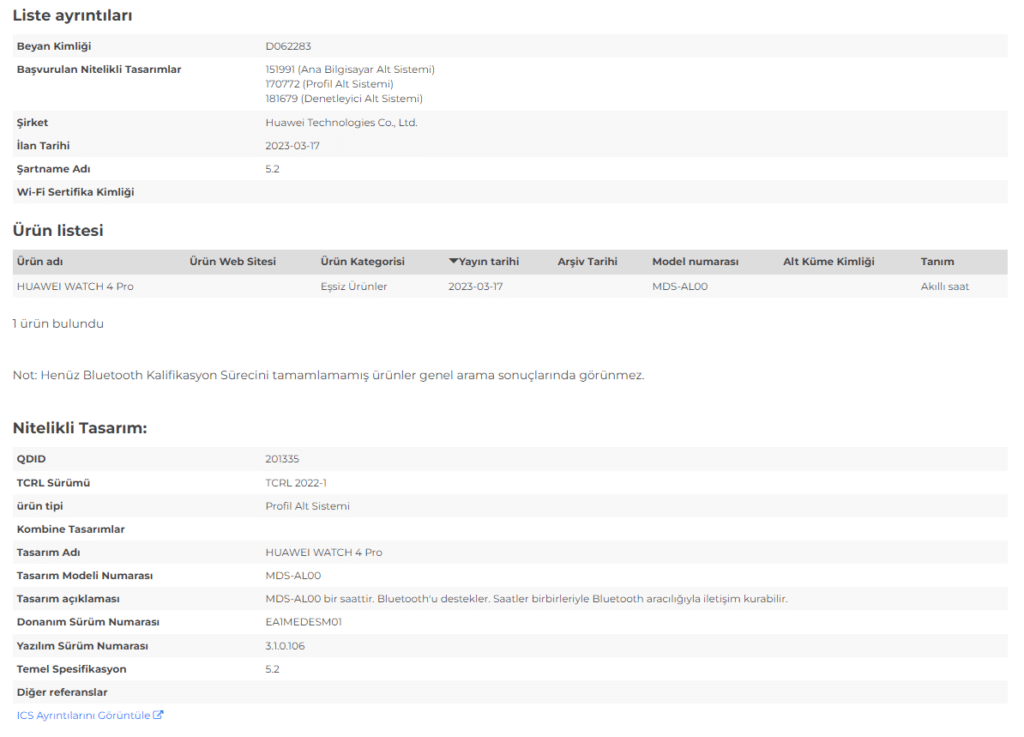Sort by the Arşiv Tarihi column header
The height and width of the screenshot is (737, 1024).
tap(587, 262)
